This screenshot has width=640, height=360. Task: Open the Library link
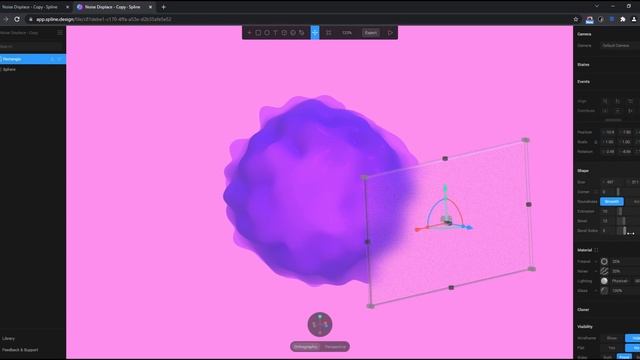pos(8,338)
